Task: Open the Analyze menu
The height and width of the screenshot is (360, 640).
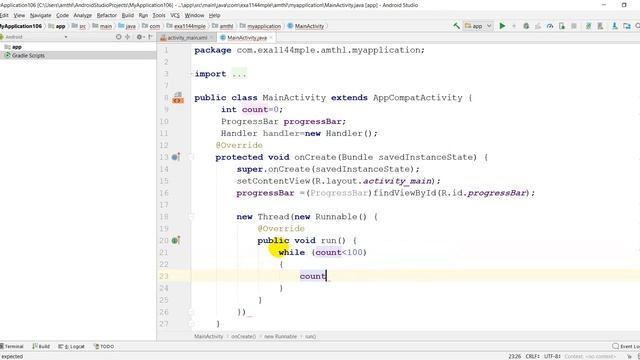Action: pyautogui.click(x=82, y=15)
